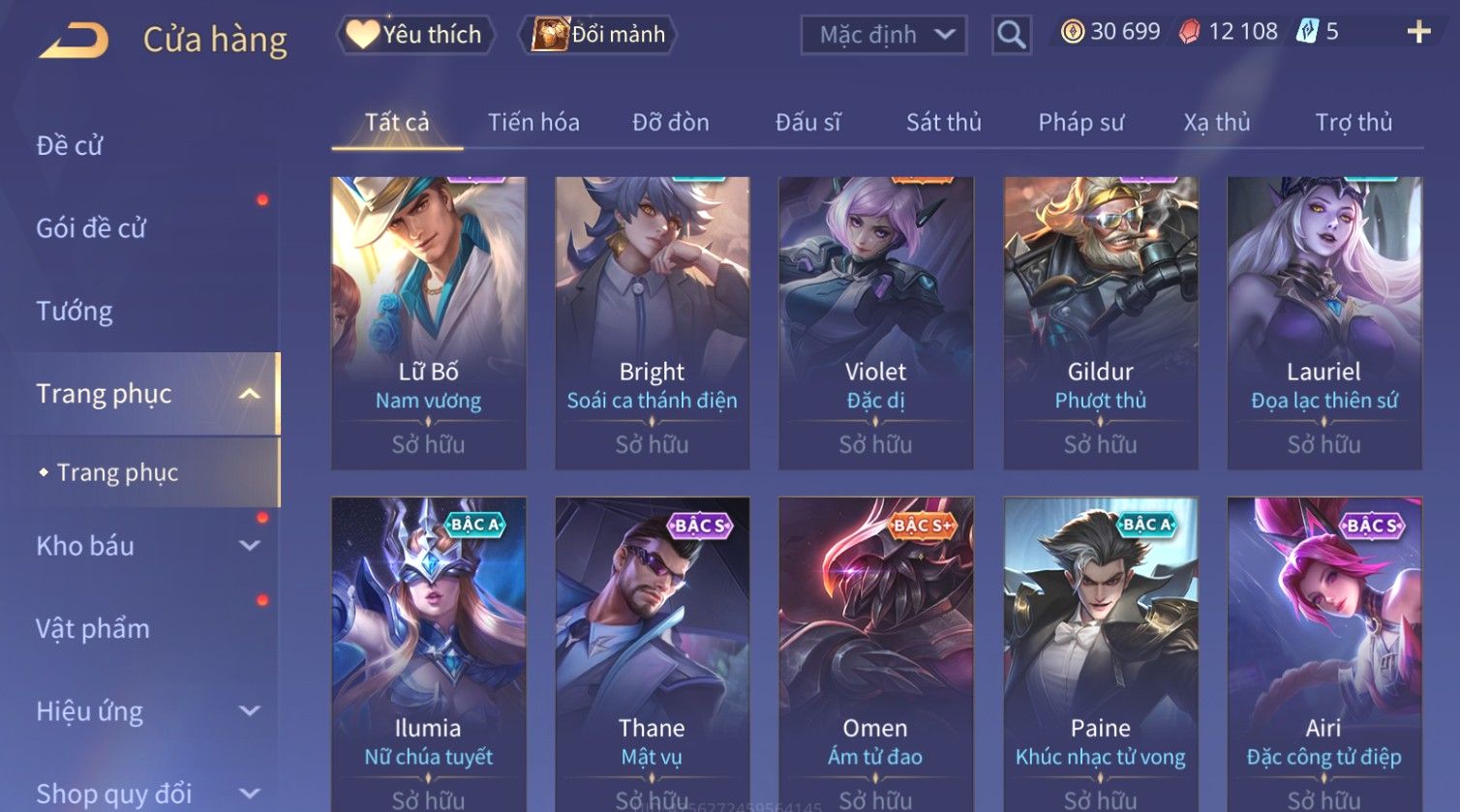Switch to the Pháp sư tab

pyautogui.click(x=1081, y=122)
